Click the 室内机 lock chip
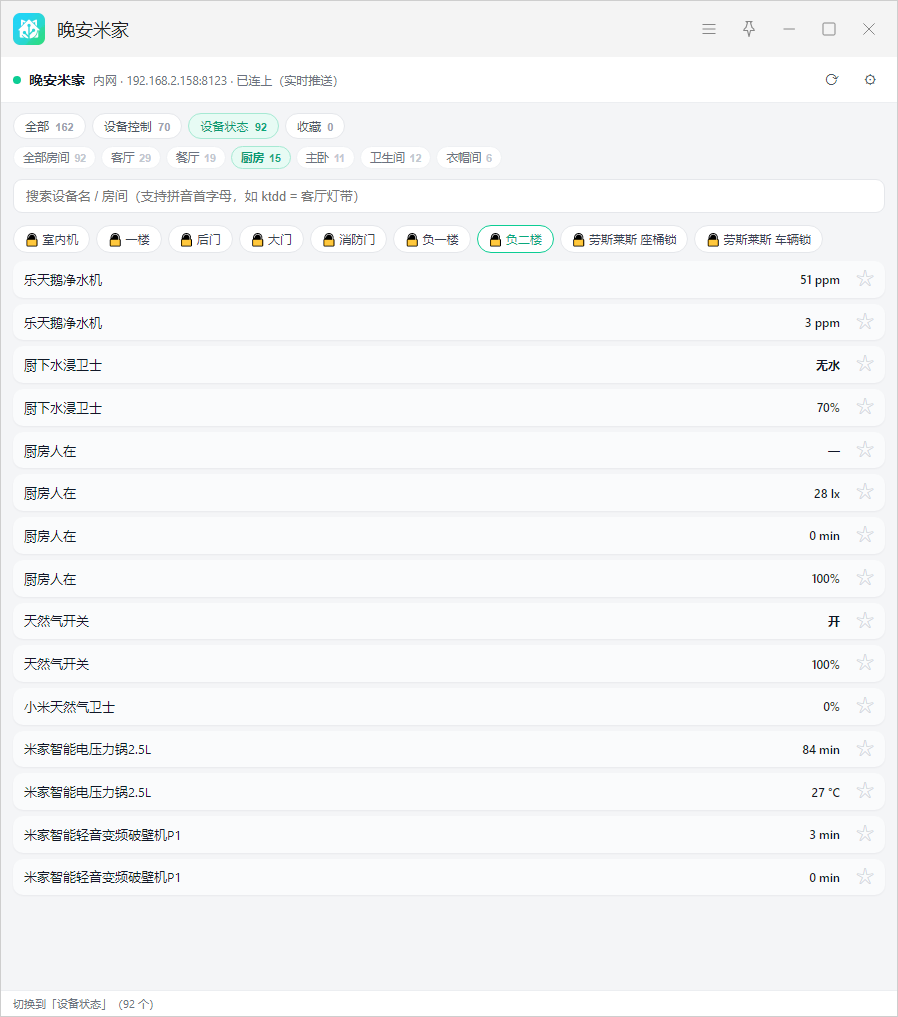This screenshot has height=1017, width=898. point(51,239)
